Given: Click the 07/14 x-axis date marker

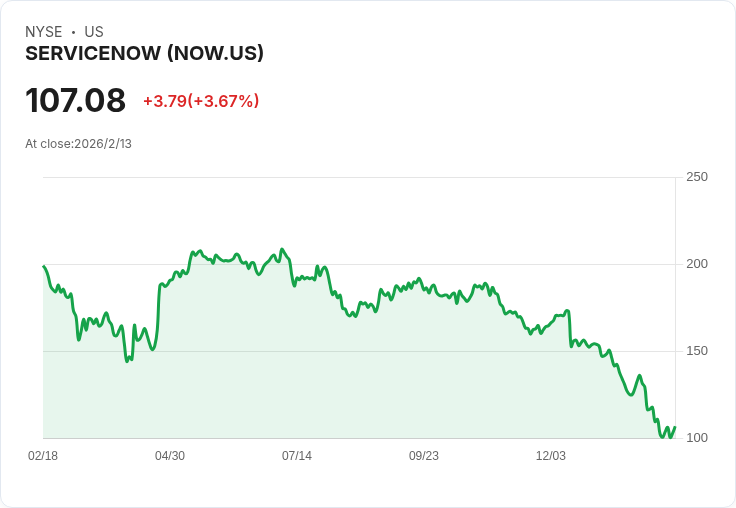Looking at the screenshot, I should 297,456.
